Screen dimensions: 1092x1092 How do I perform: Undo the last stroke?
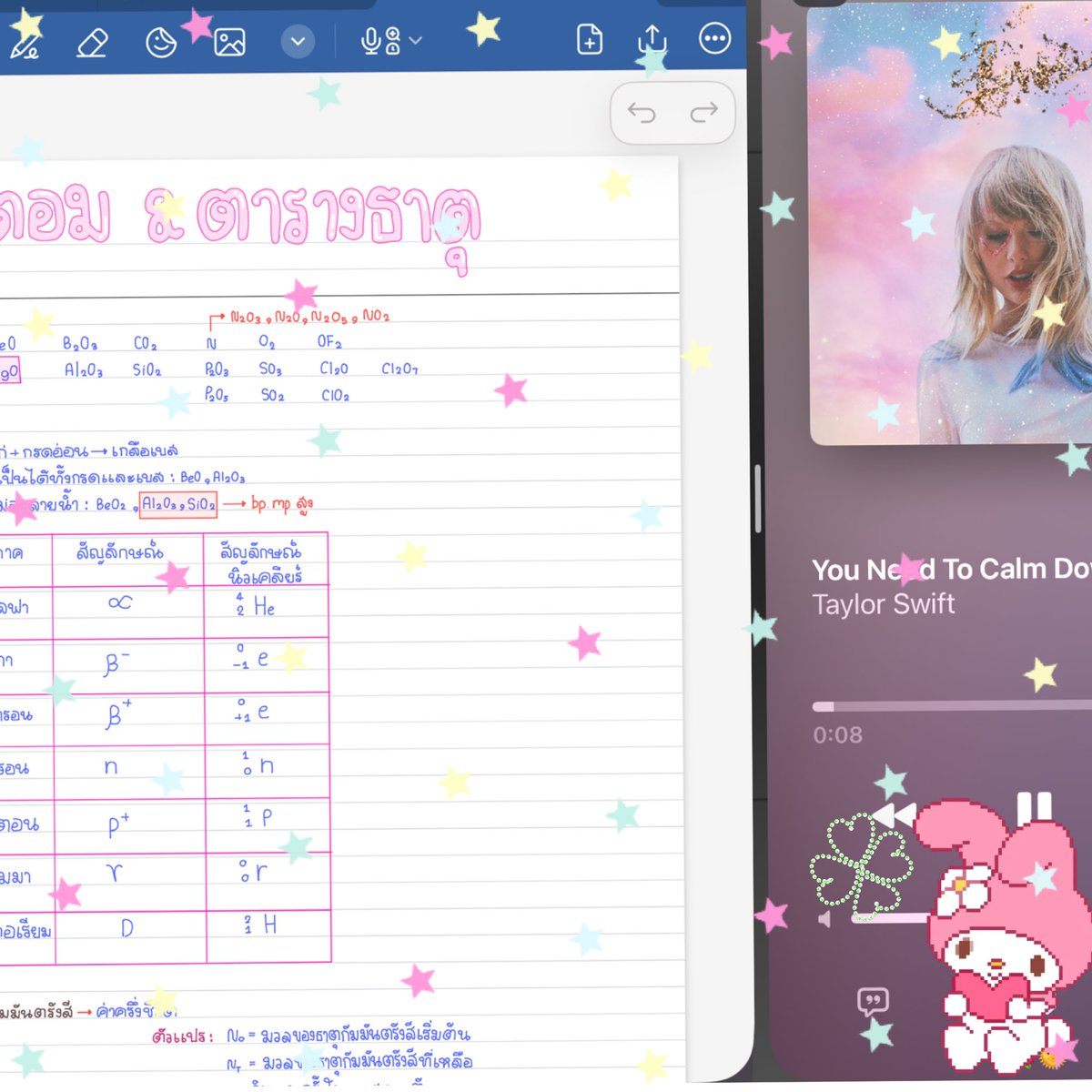click(642, 113)
